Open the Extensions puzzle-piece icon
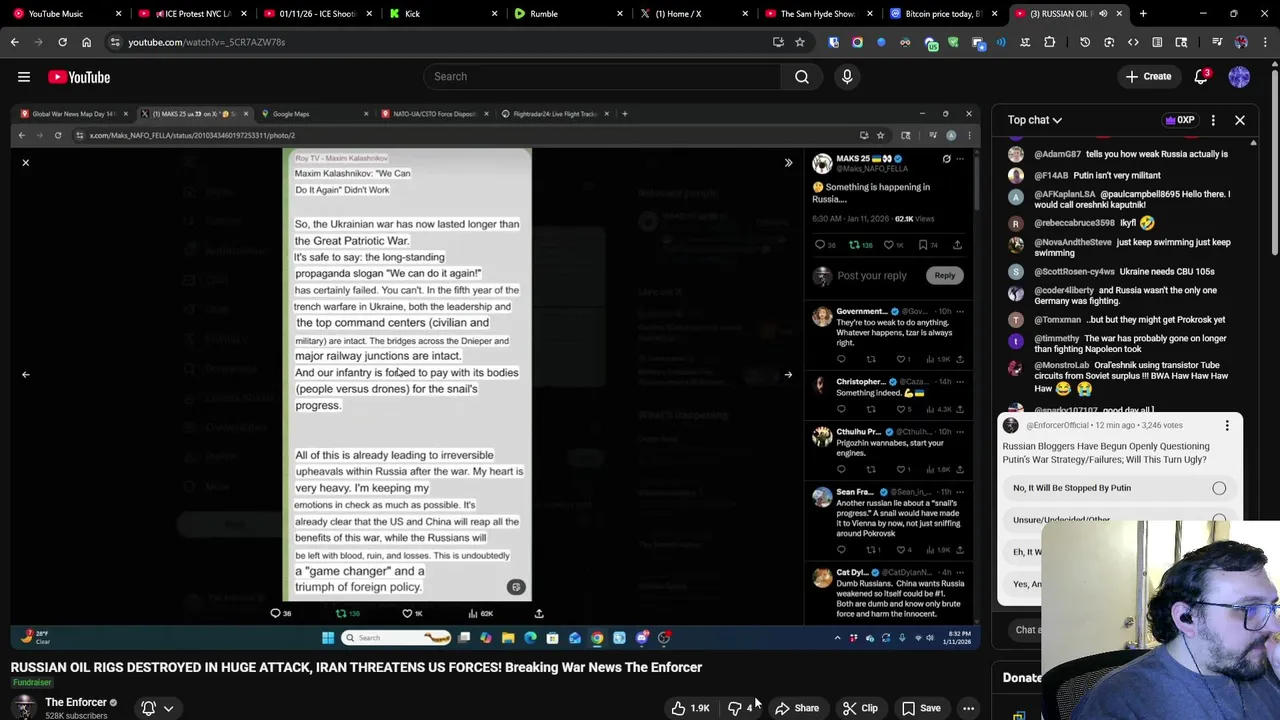This screenshot has width=1280, height=720. pyautogui.click(x=1049, y=42)
